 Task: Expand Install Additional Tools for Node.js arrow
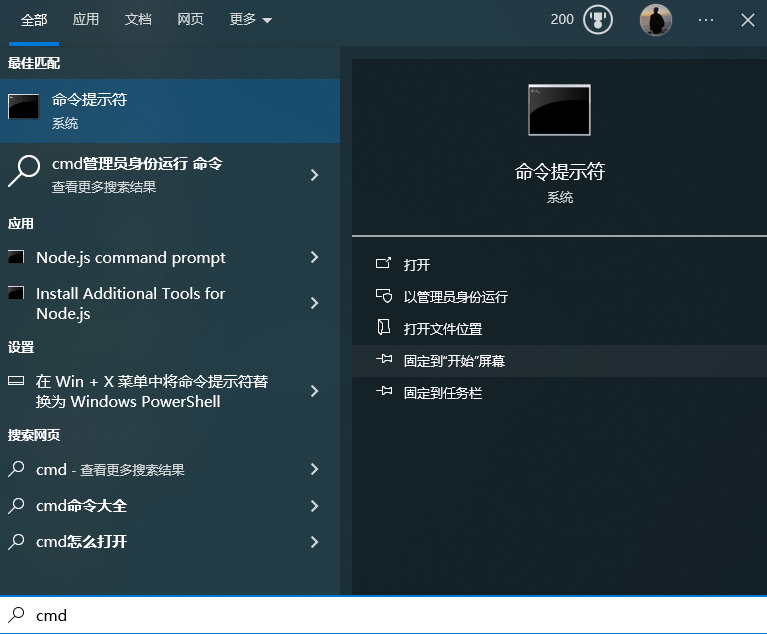click(315, 303)
